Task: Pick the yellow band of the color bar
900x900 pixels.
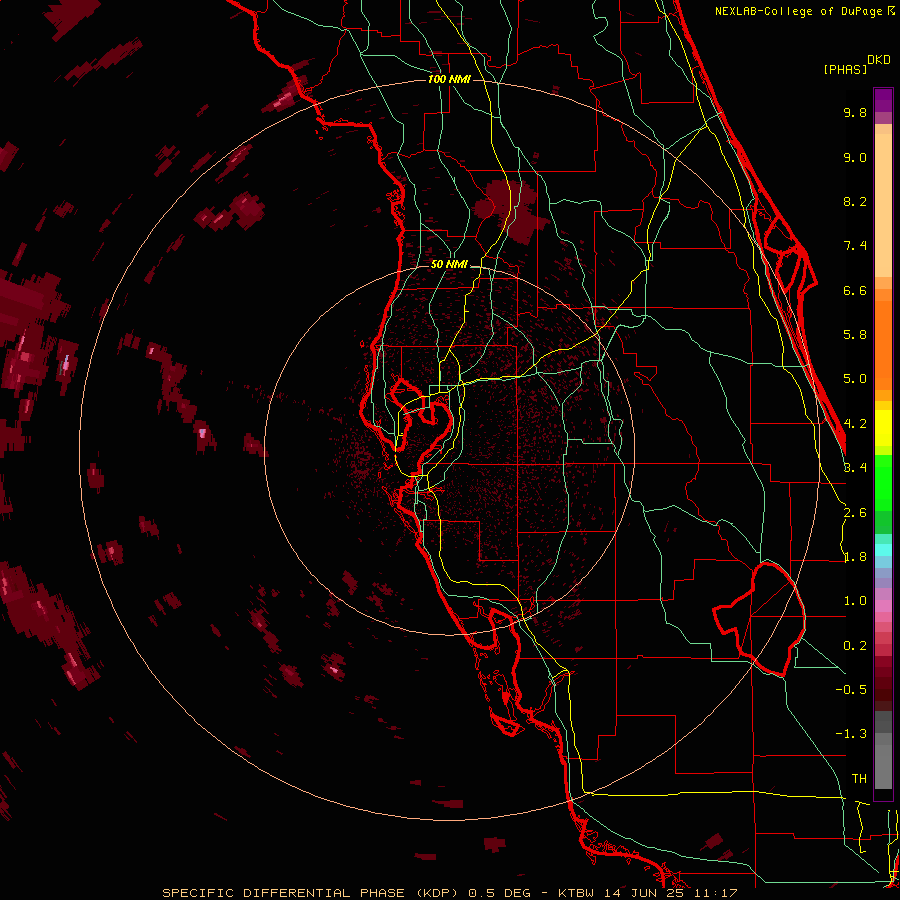Action: point(883,428)
